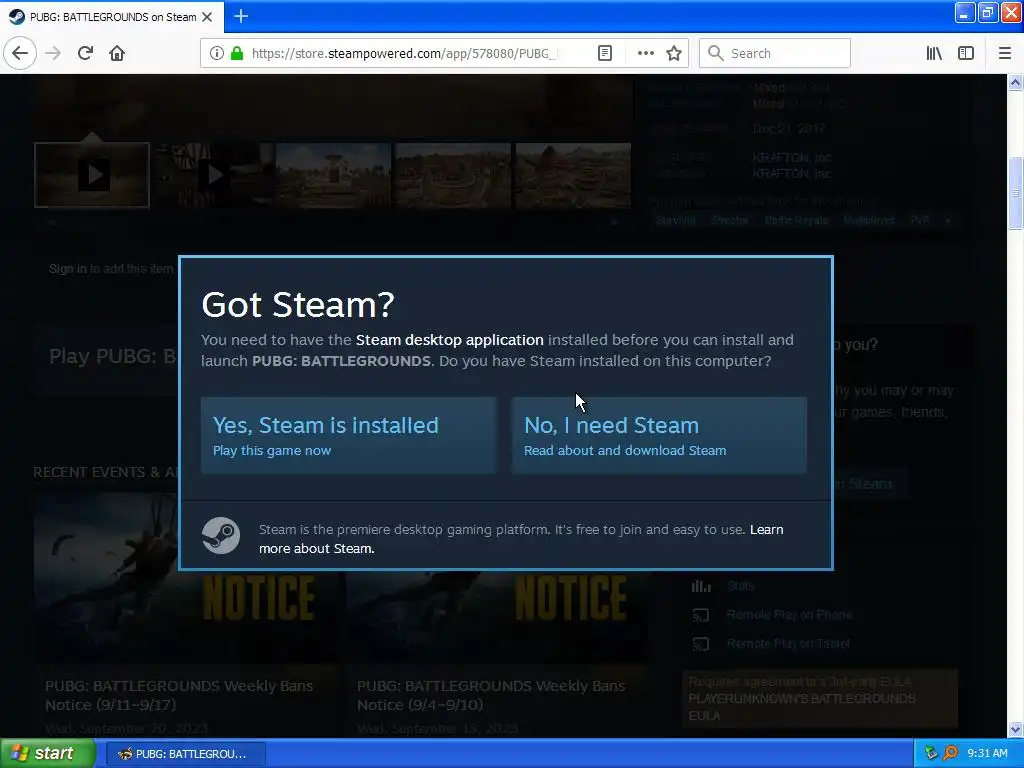Select the fourth screenshot thumbnail
Screen dimensions: 1024x768
pyautogui.click(x=453, y=175)
